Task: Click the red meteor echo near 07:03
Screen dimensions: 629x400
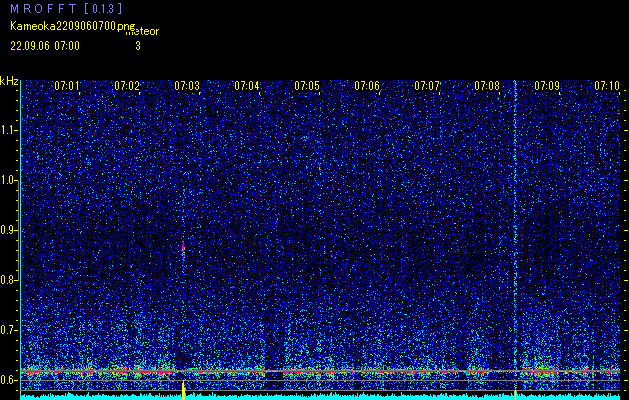Action: [183, 250]
